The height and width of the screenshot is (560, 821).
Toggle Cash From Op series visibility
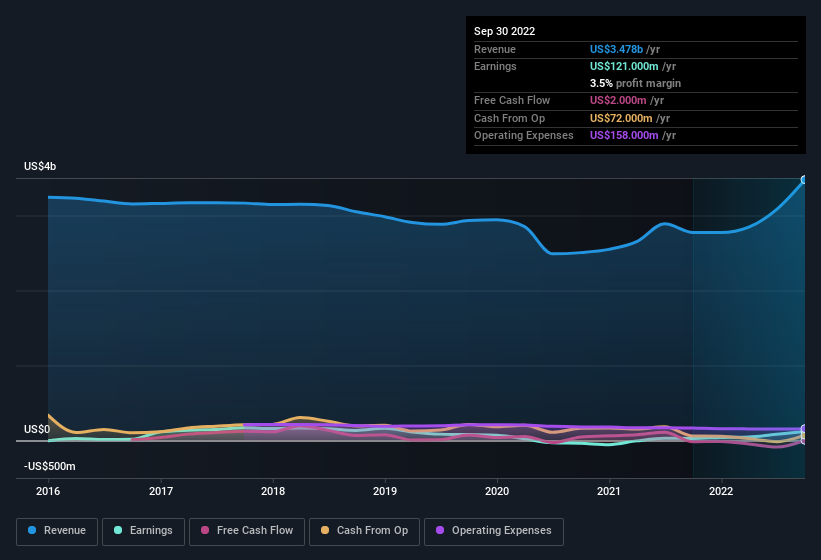point(364,531)
